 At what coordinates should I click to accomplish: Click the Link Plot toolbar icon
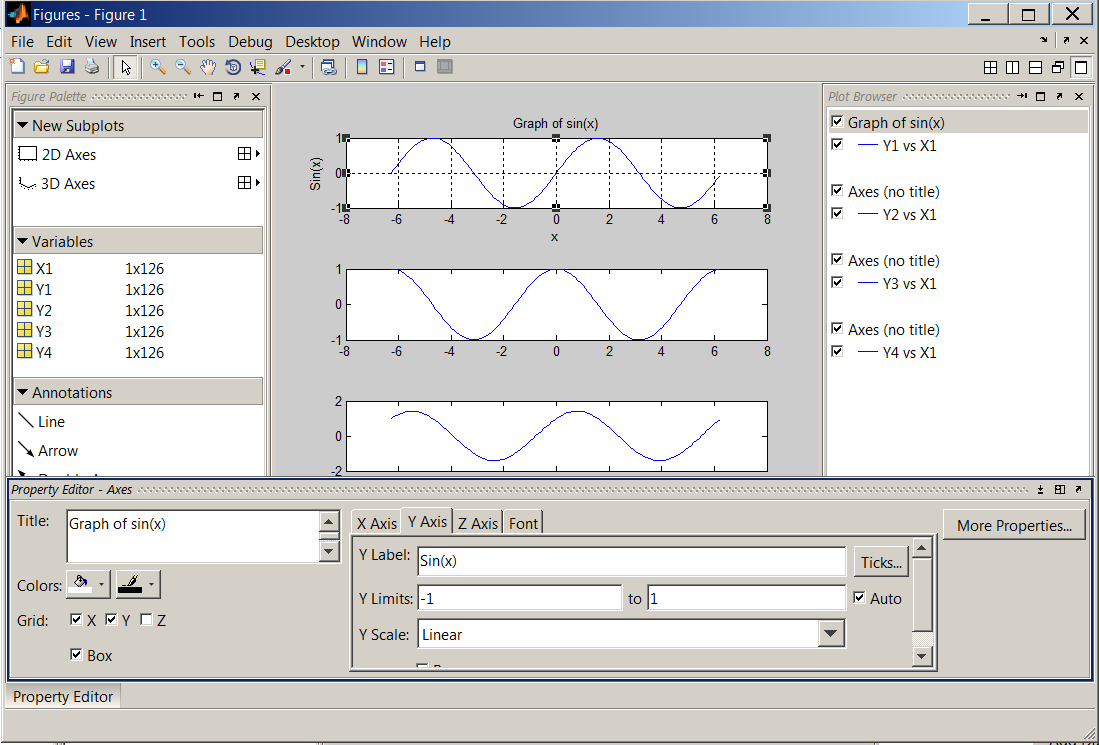point(328,67)
